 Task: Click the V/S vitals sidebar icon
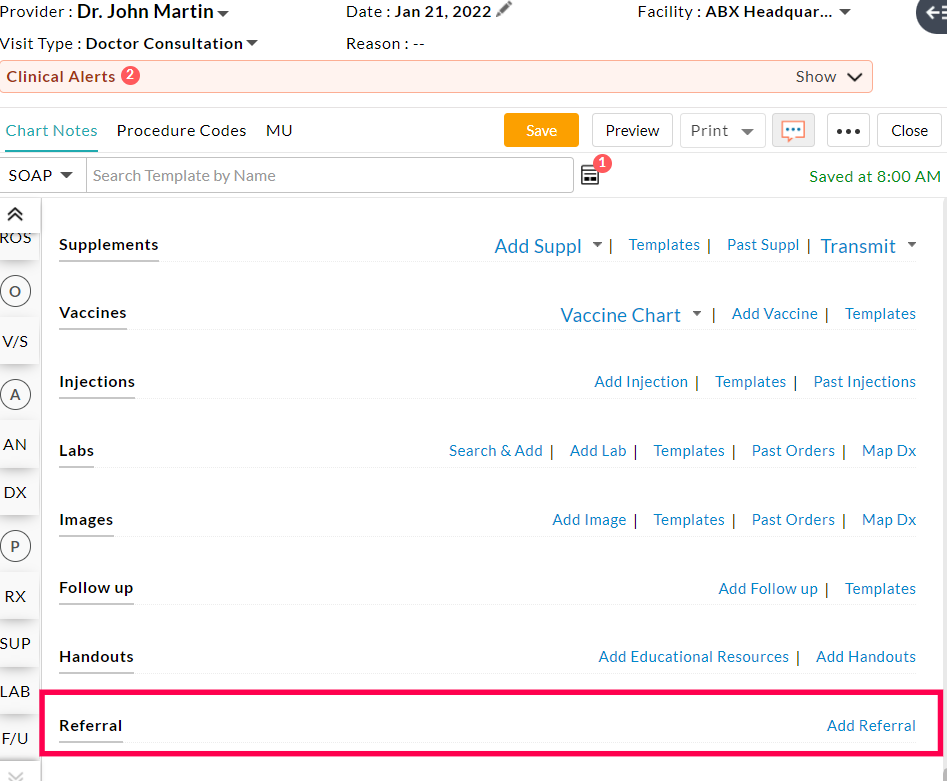pyautogui.click(x=15, y=341)
